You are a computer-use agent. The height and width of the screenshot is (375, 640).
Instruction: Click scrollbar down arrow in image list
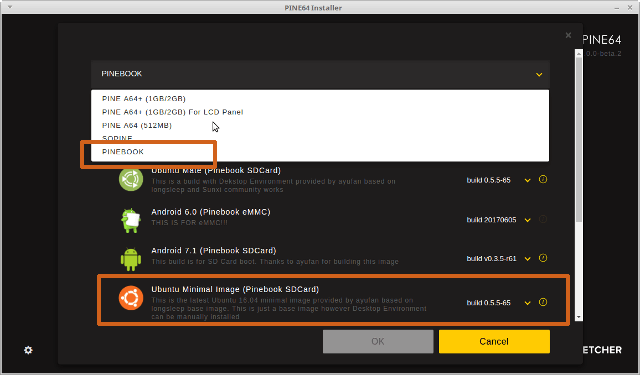click(578, 317)
